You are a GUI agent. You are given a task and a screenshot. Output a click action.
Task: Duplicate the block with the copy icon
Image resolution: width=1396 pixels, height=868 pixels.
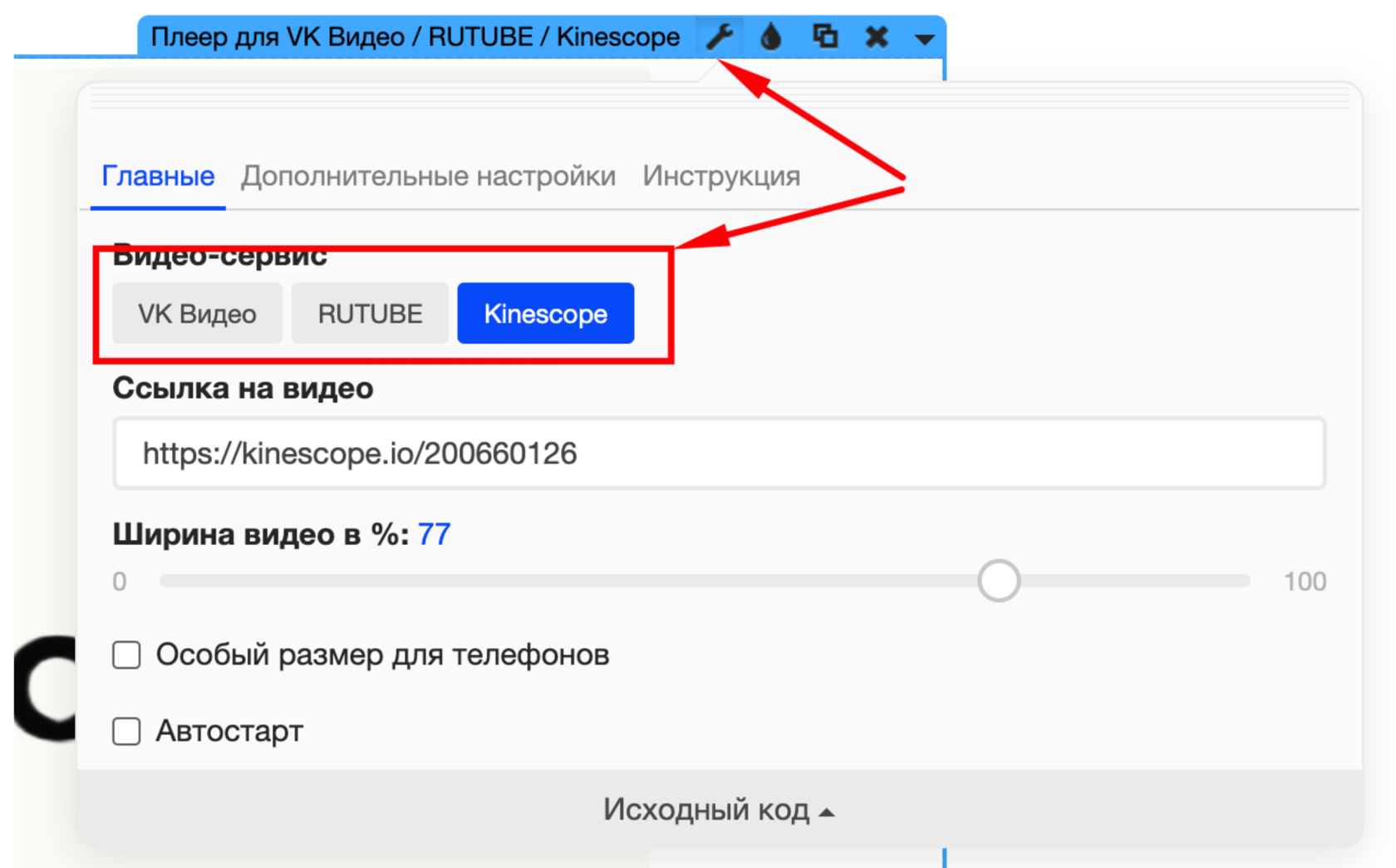point(824,37)
